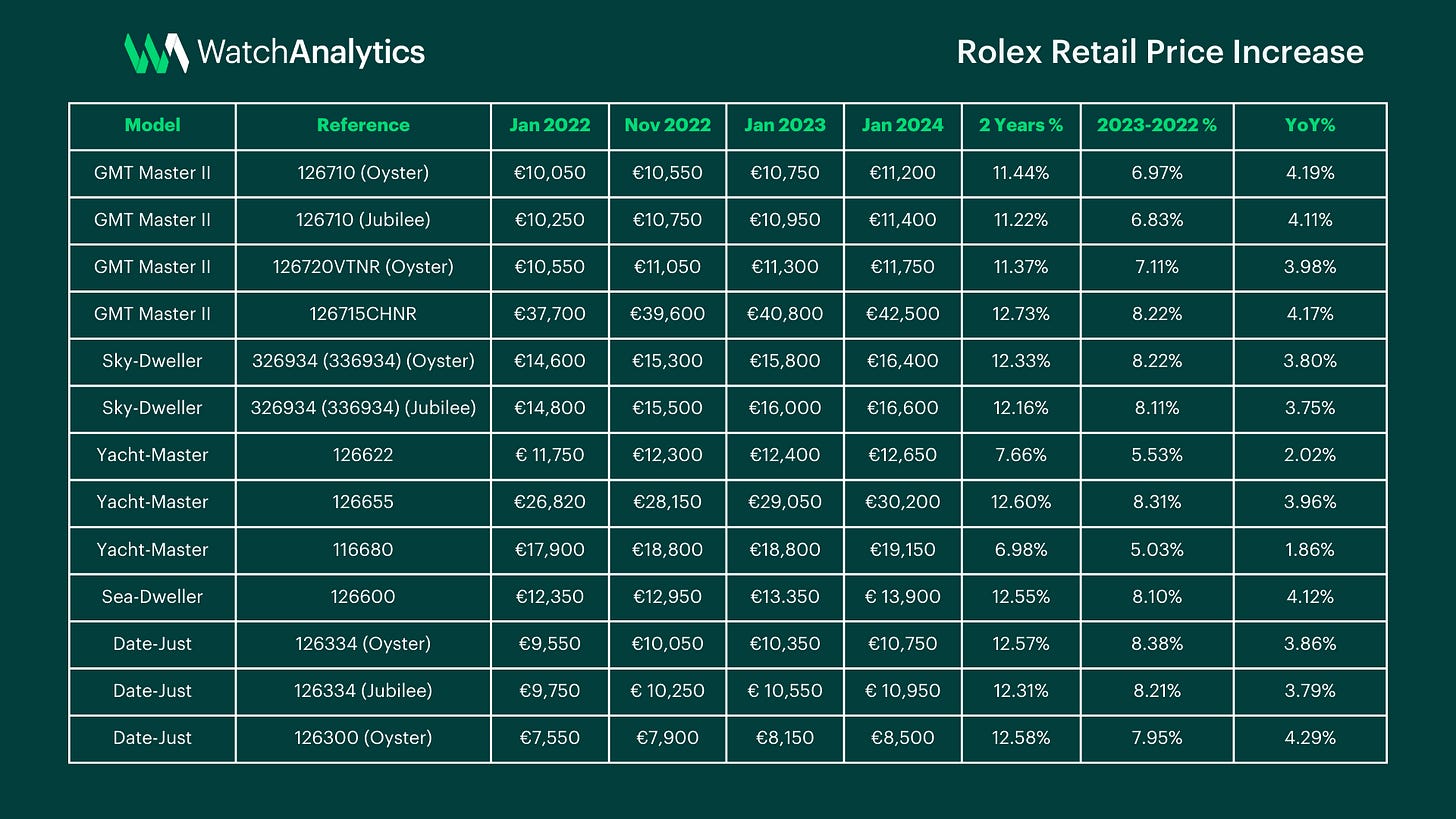Screen dimensions: 1456x819
Task: Click the Jan 2023 column header
Action: pos(785,125)
